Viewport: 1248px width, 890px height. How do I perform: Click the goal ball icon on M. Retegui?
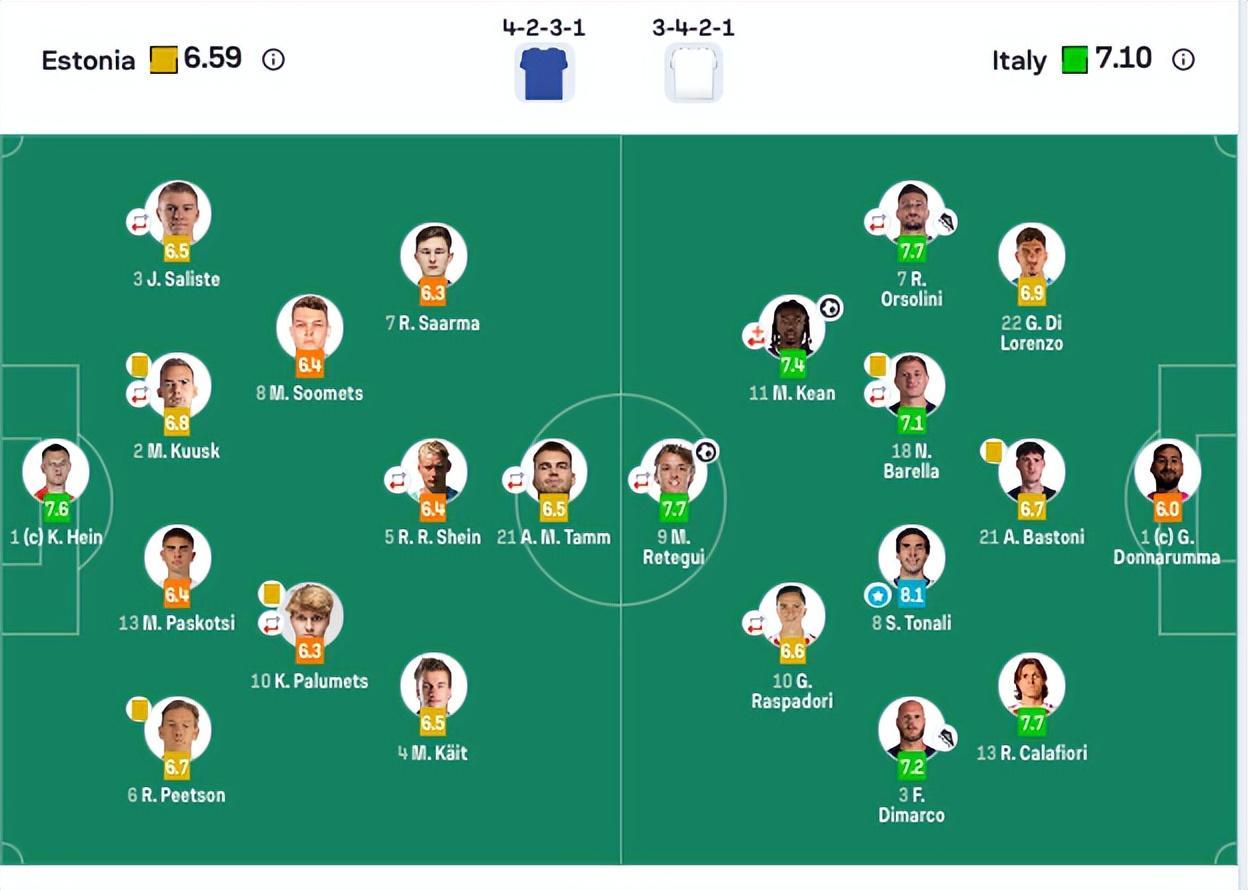coord(706,452)
